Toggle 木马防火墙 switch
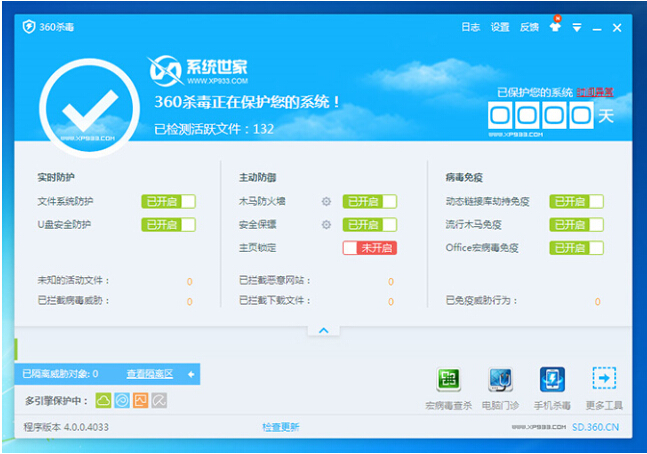 click(x=370, y=201)
